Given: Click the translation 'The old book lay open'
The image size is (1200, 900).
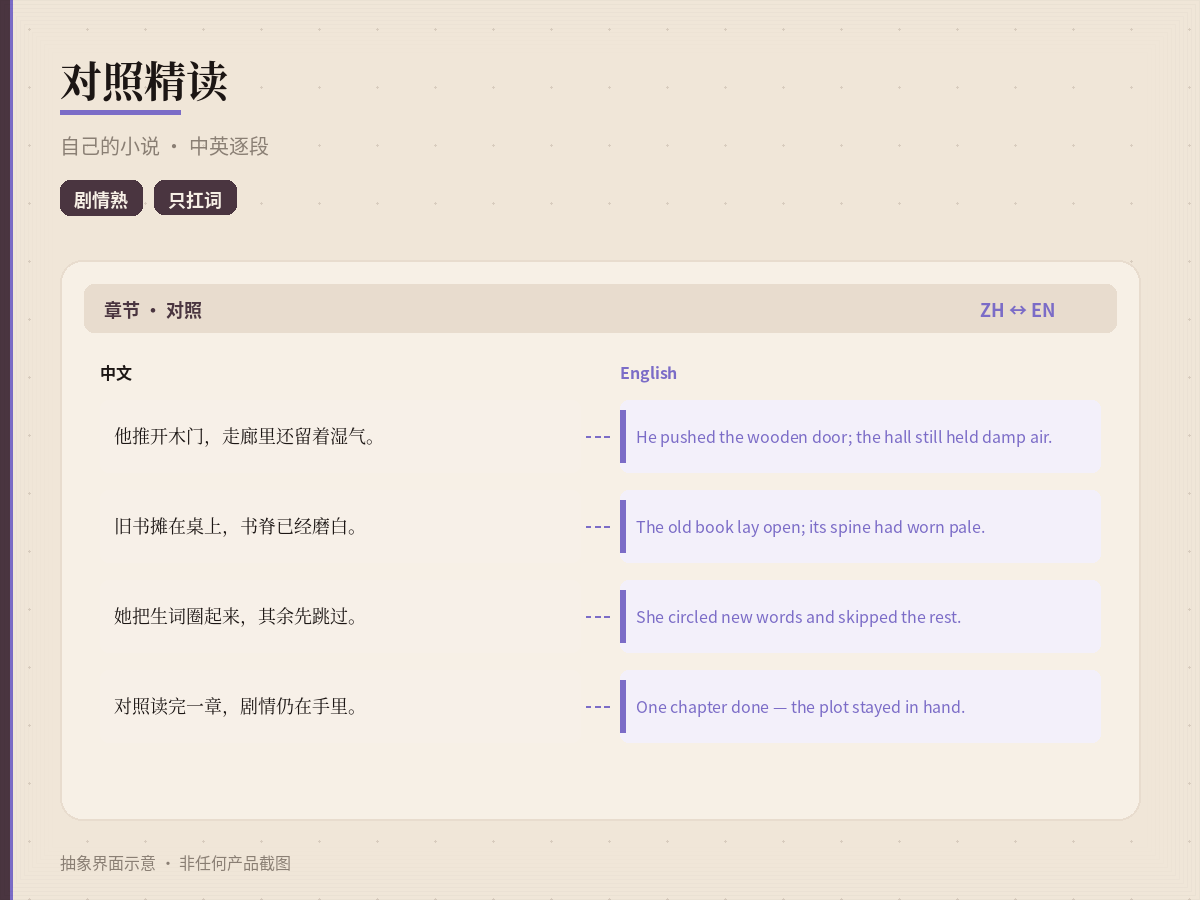Looking at the screenshot, I should click(860, 526).
